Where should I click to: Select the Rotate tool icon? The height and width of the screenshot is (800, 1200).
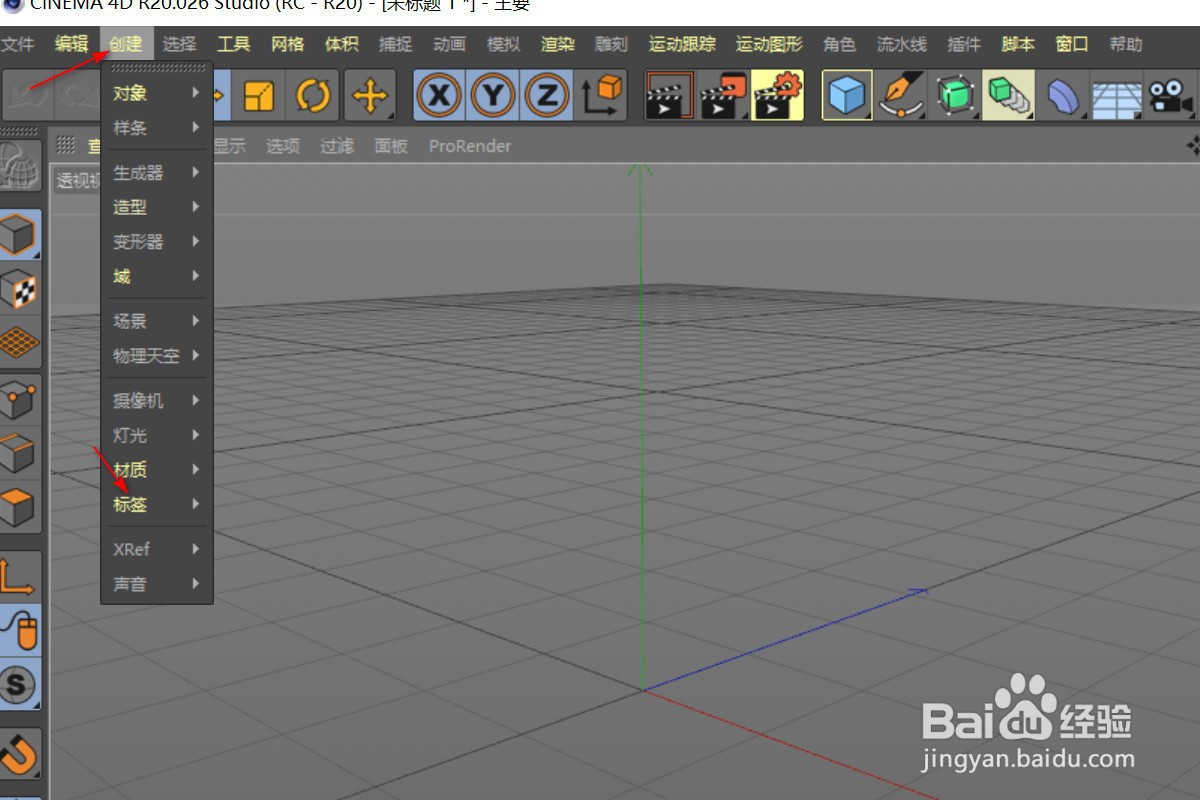(x=313, y=96)
